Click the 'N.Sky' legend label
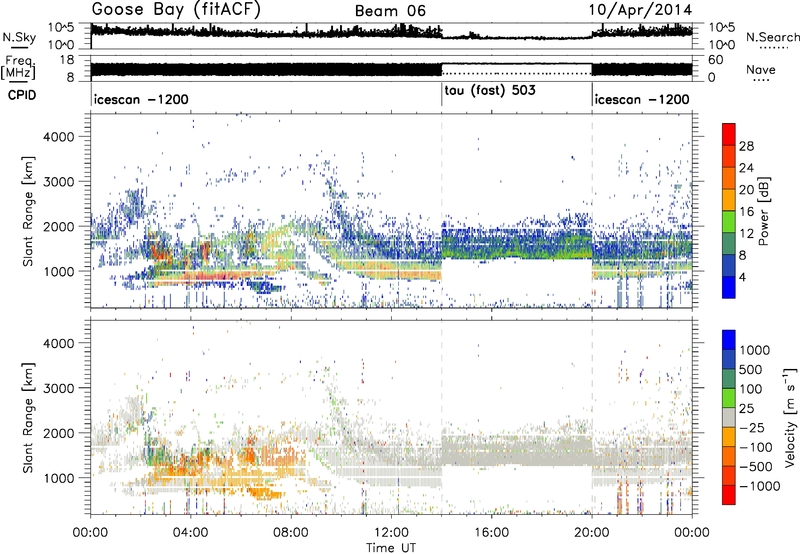Image resolution: width=800 pixels, height=554 pixels. tap(19, 37)
